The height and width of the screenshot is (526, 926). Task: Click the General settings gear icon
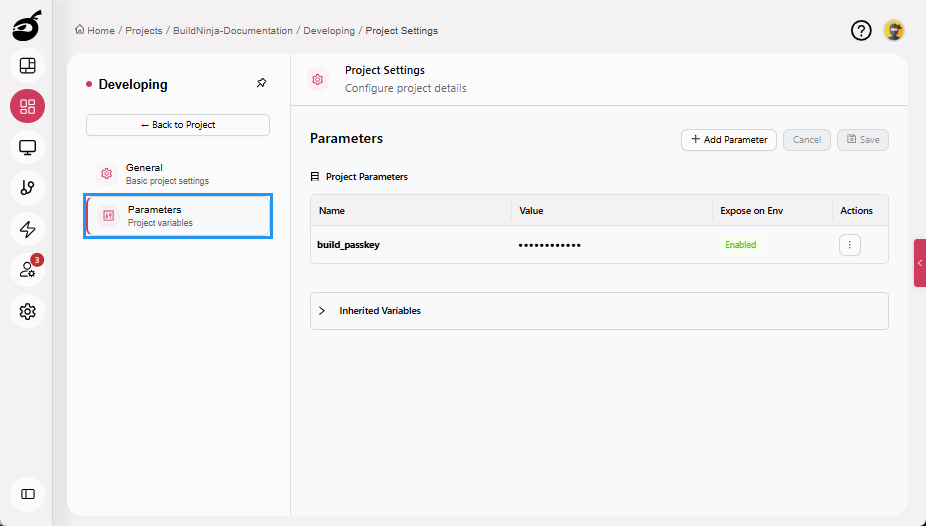coord(106,174)
